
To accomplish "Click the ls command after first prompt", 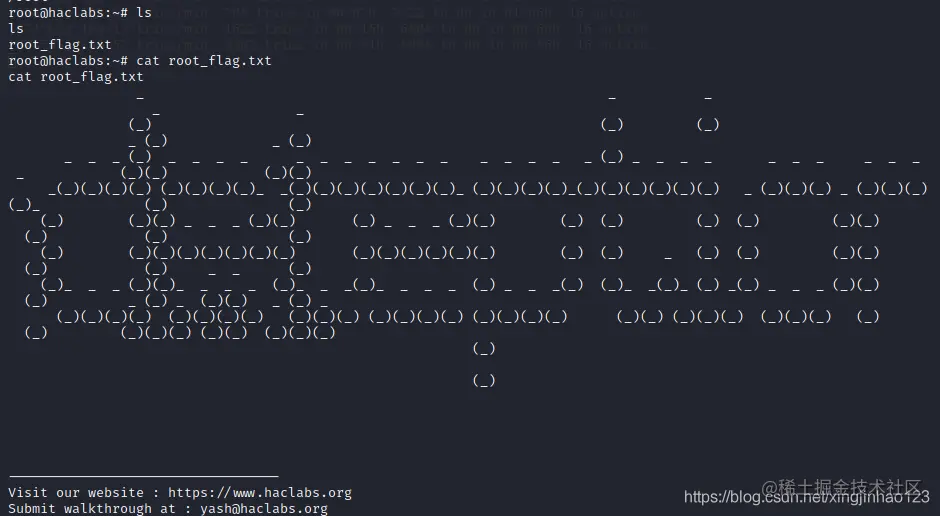I will (x=144, y=13).
